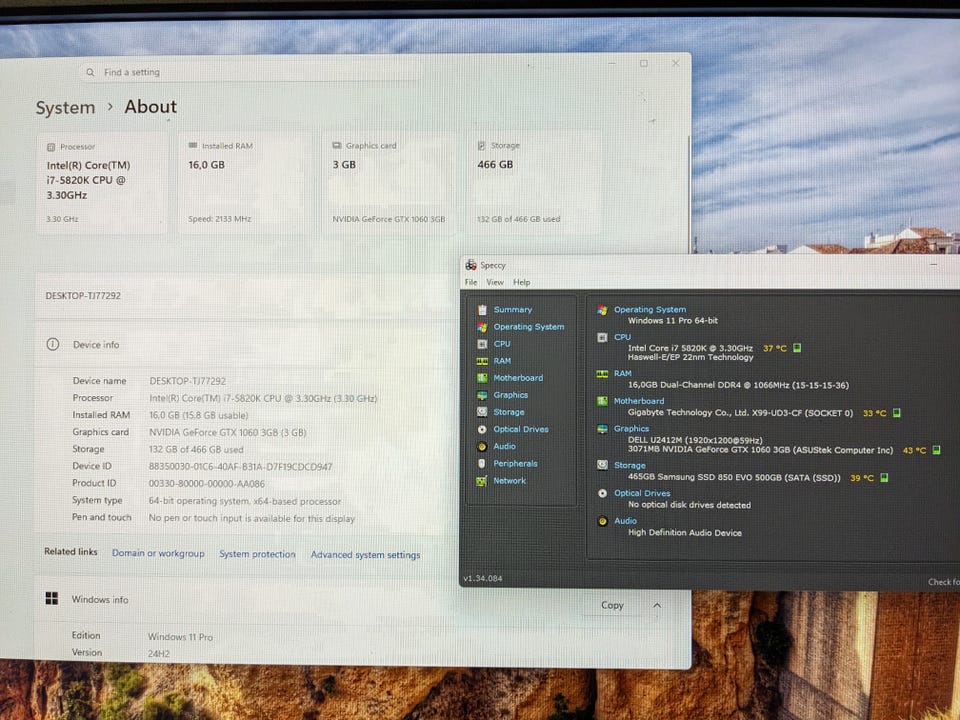Image resolution: width=960 pixels, height=720 pixels.
Task: Click the Device ID value 88350030-01C6-40AF
Action: point(241,467)
